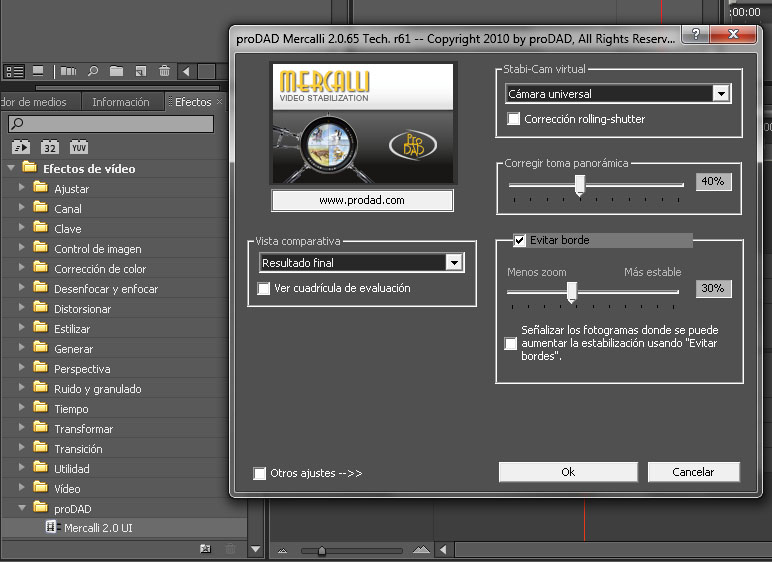
Task: Click the Efectos de vídeo folder icon
Action: pyautogui.click(x=30, y=167)
